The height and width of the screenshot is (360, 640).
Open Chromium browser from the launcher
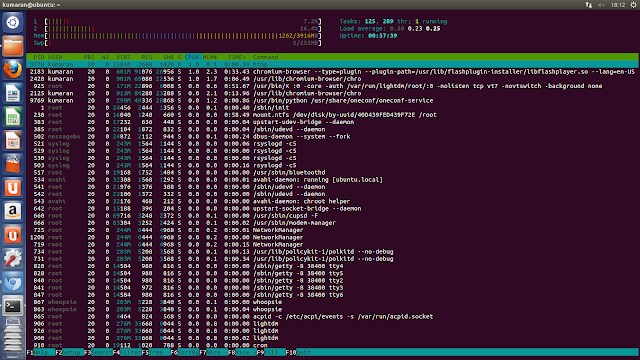tap(13, 282)
